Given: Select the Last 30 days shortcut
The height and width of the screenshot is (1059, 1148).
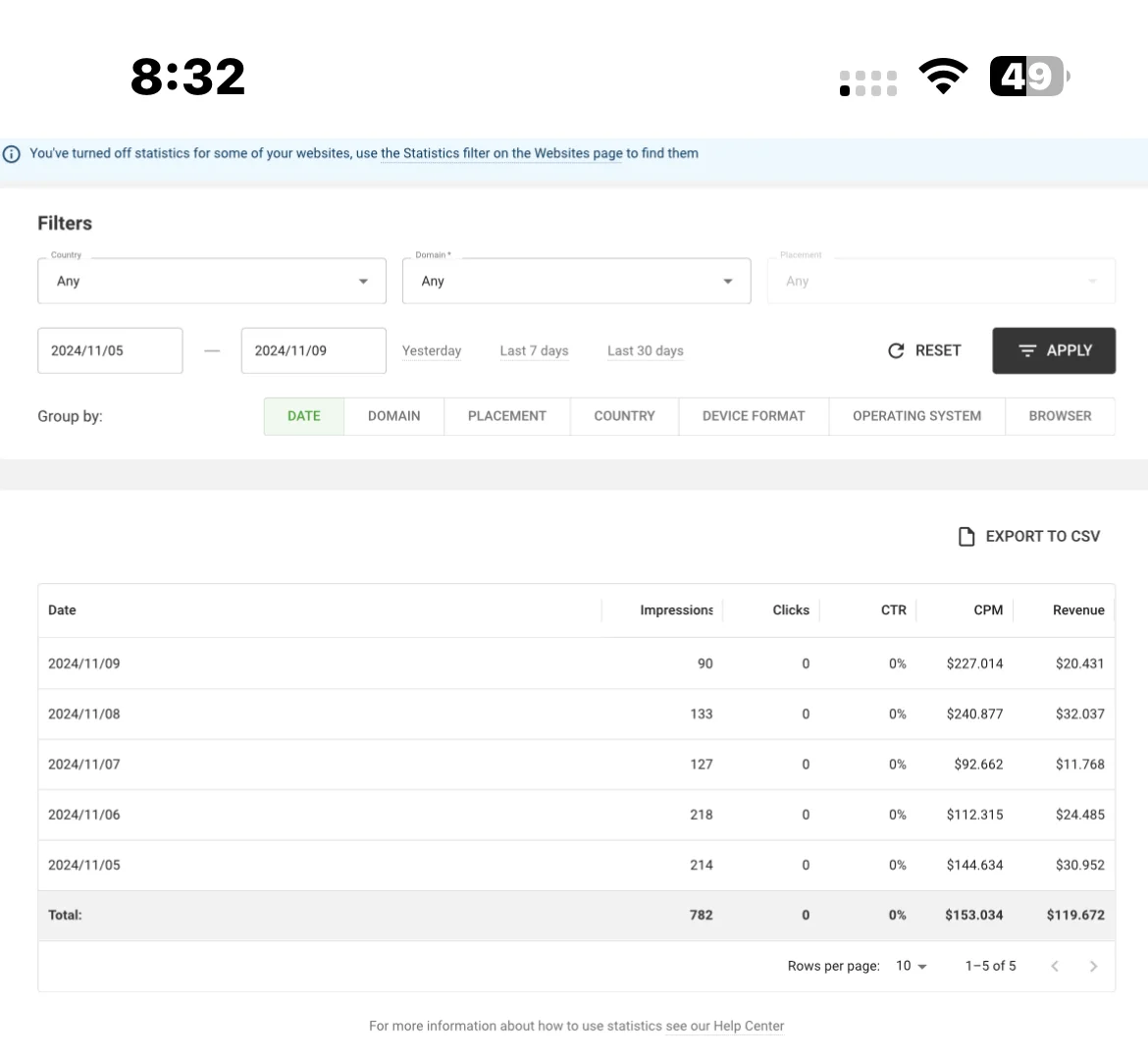Looking at the screenshot, I should coord(645,350).
